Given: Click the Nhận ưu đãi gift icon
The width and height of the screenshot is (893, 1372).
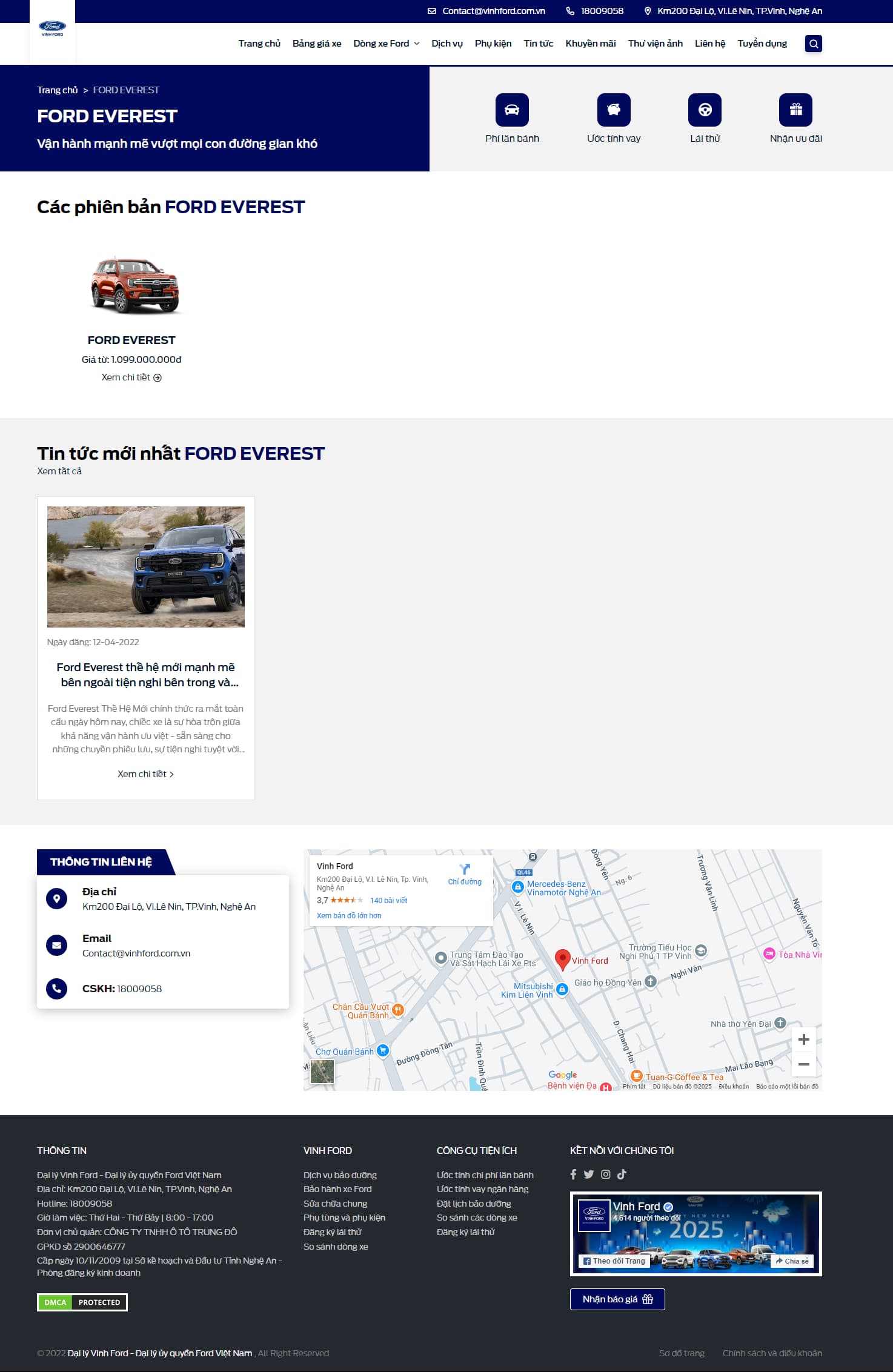Looking at the screenshot, I should pos(795,110).
